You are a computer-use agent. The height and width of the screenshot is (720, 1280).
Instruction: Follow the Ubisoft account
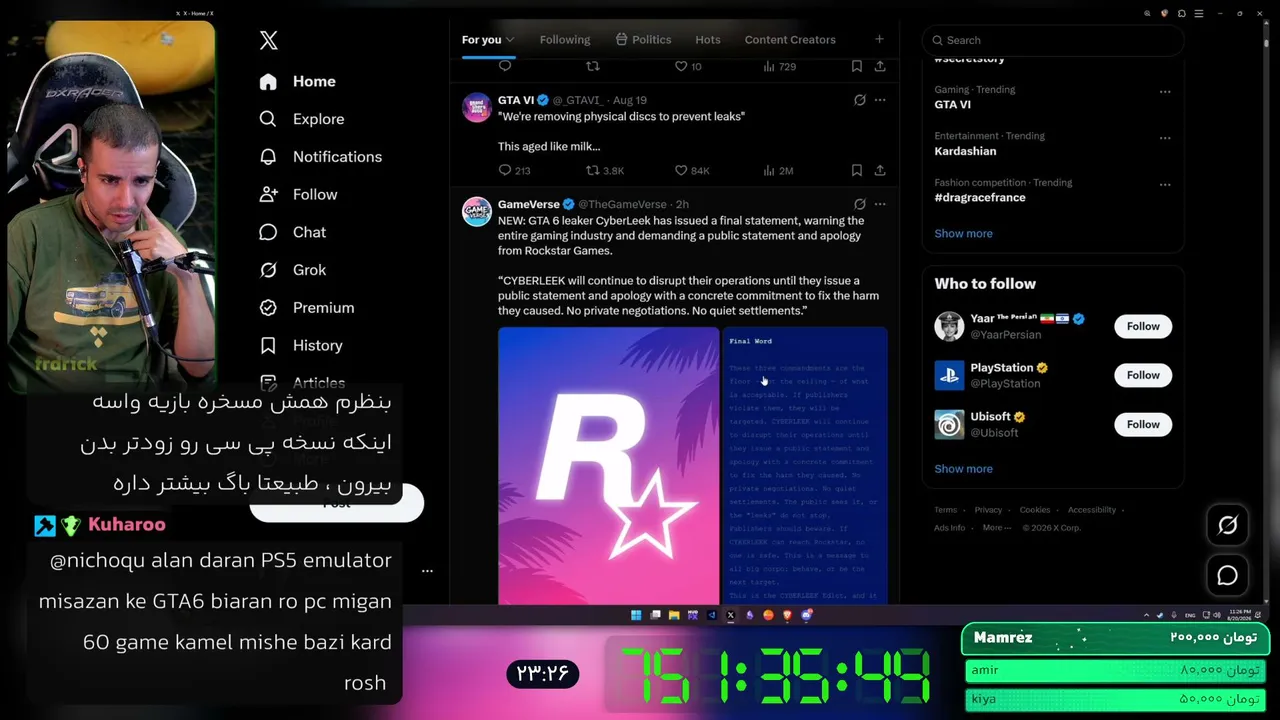[1143, 424]
